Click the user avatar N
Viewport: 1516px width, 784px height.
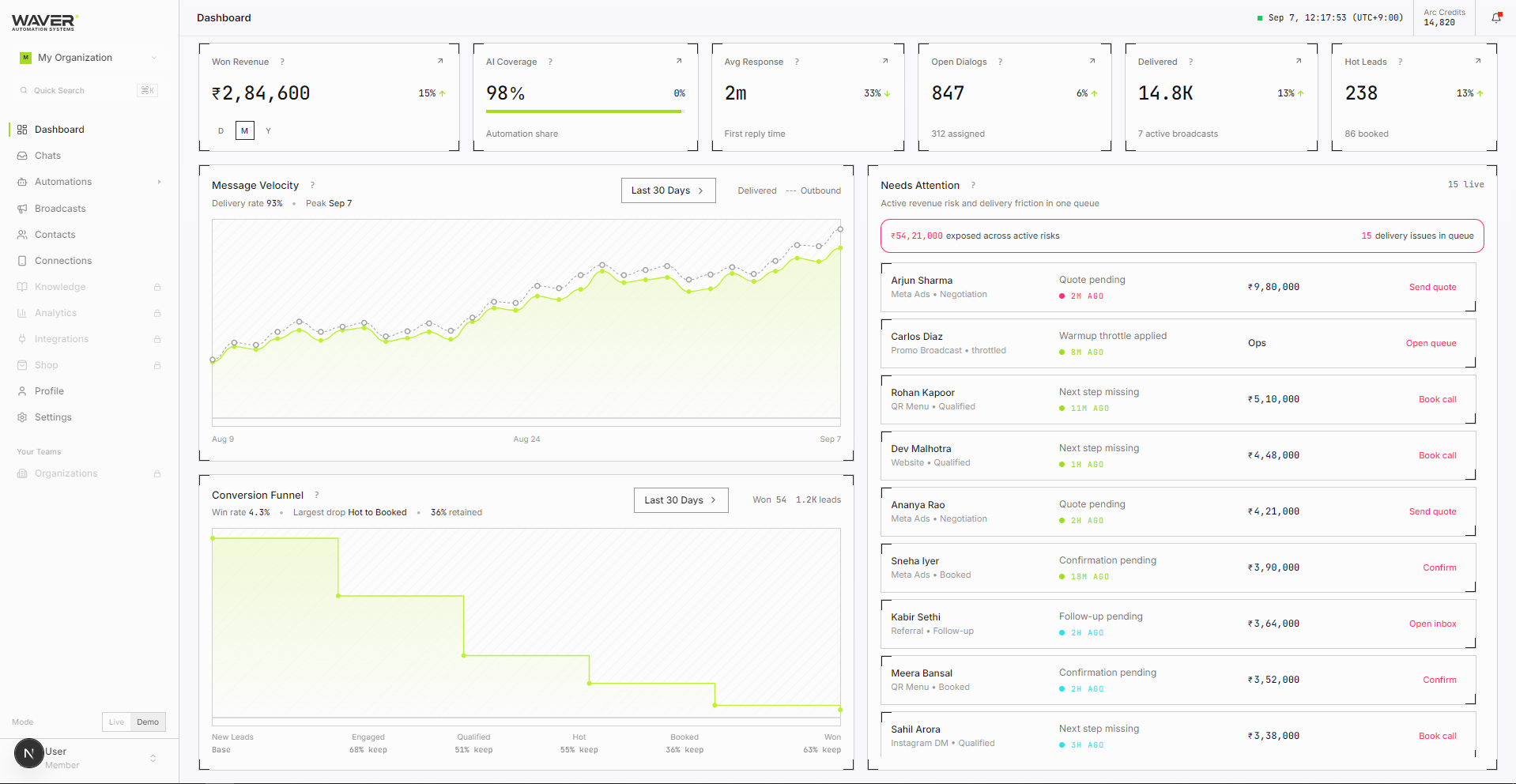click(29, 753)
